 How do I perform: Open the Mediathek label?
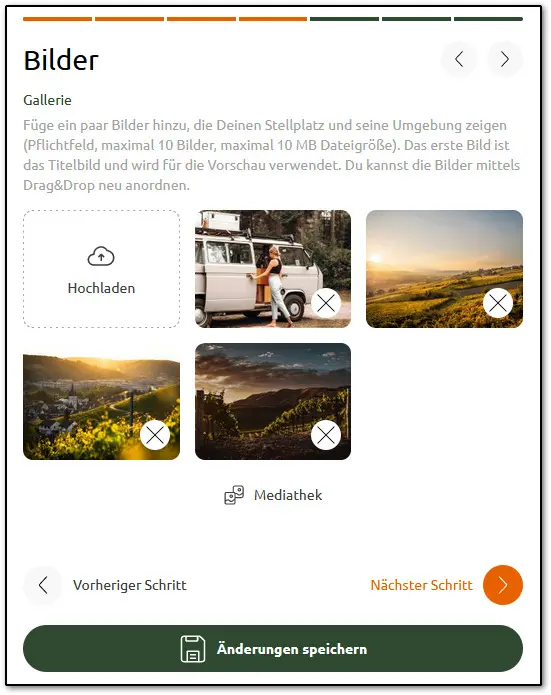[288, 495]
